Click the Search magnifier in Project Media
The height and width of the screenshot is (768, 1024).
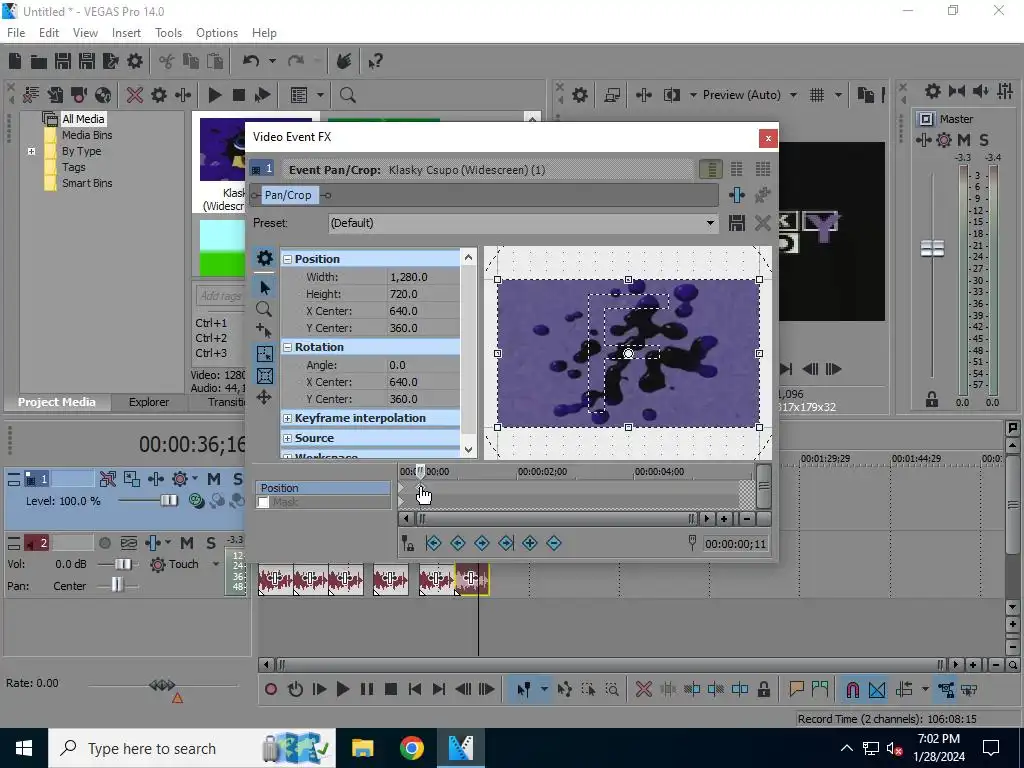point(347,95)
